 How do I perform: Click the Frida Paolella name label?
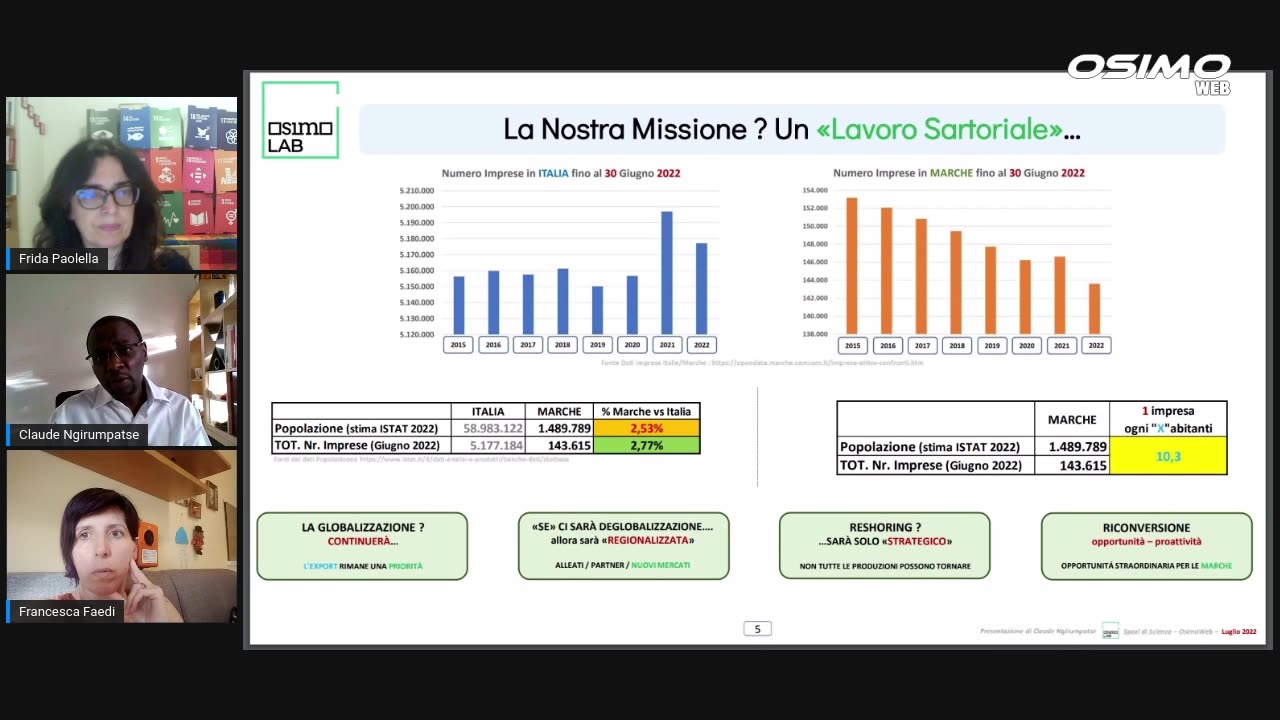[x=59, y=258]
